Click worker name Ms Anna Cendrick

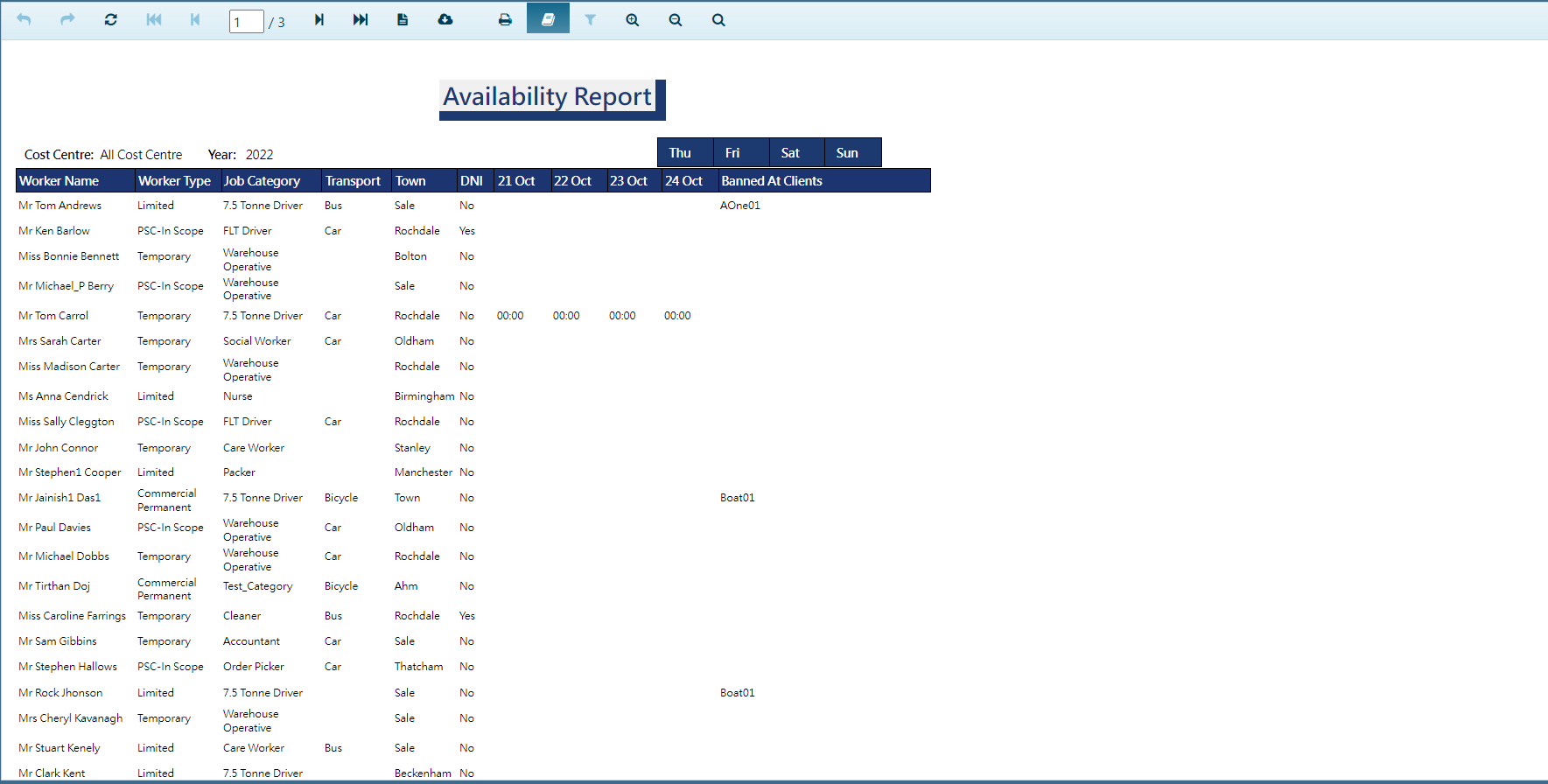[x=64, y=396]
